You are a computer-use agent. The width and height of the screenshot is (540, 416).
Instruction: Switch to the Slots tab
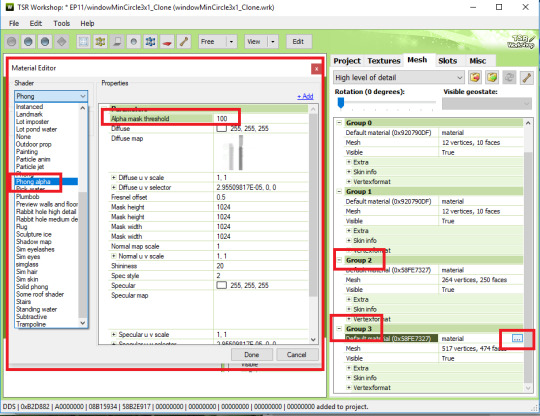click(x=447, y=61)
